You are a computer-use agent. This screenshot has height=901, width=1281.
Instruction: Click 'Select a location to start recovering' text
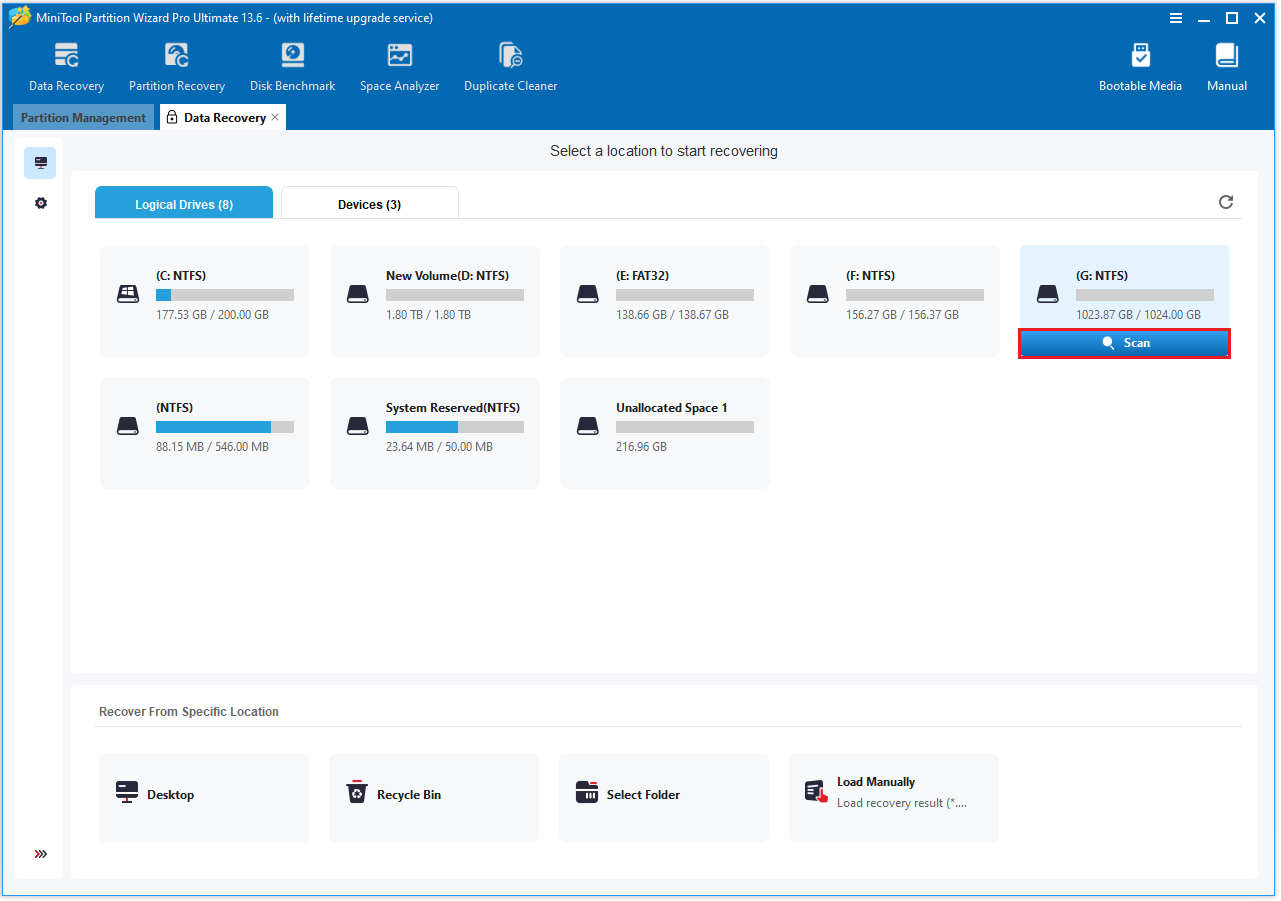pyautogui.click(x=664, y=151)
